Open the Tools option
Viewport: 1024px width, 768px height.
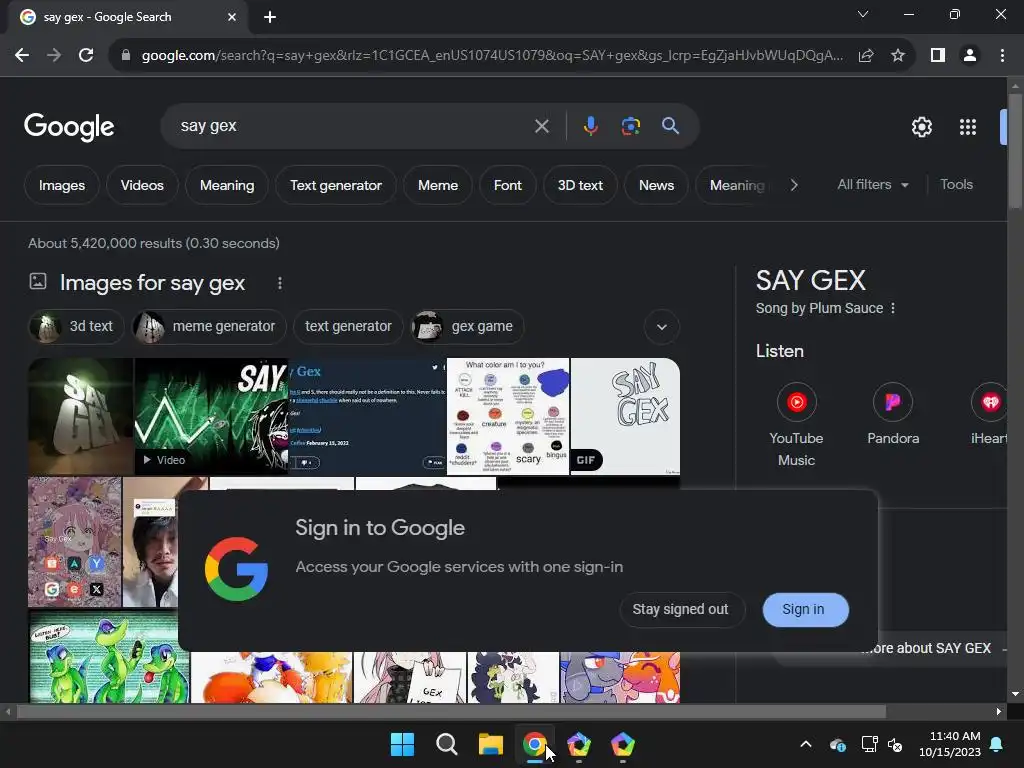point(956,185)
